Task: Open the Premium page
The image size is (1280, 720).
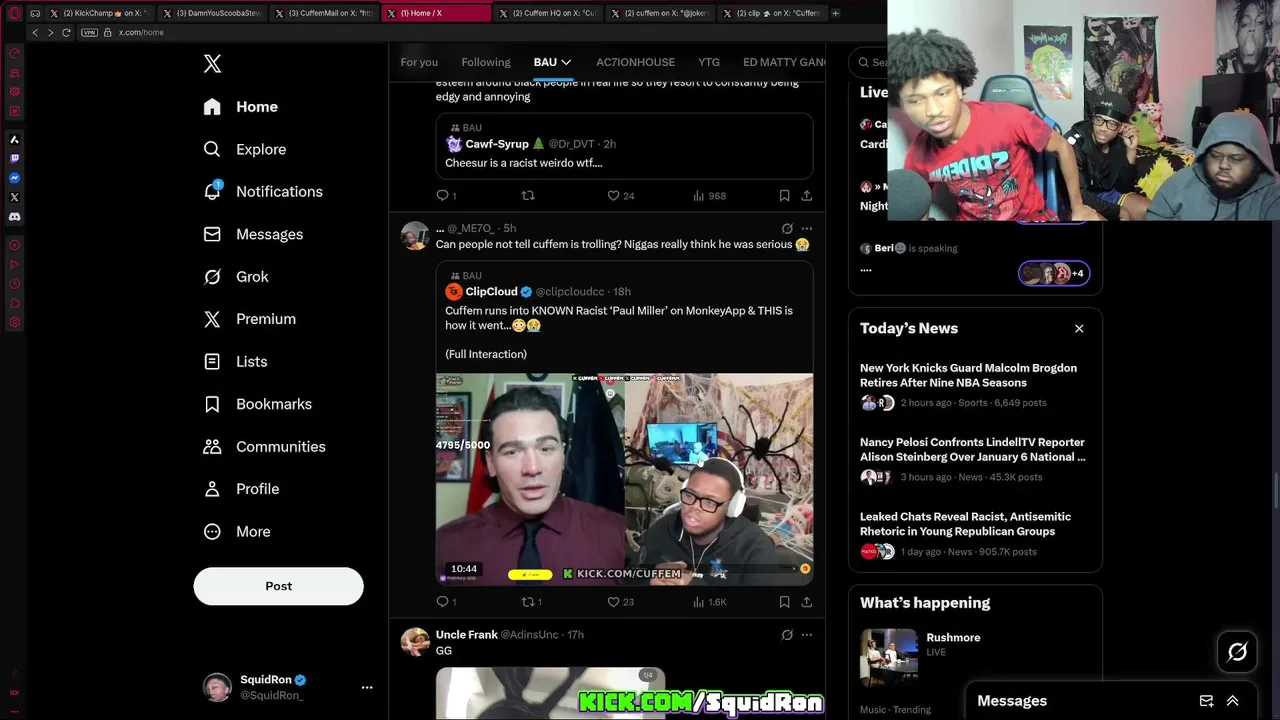Action: pyautogui.click(x=250, y=319)
